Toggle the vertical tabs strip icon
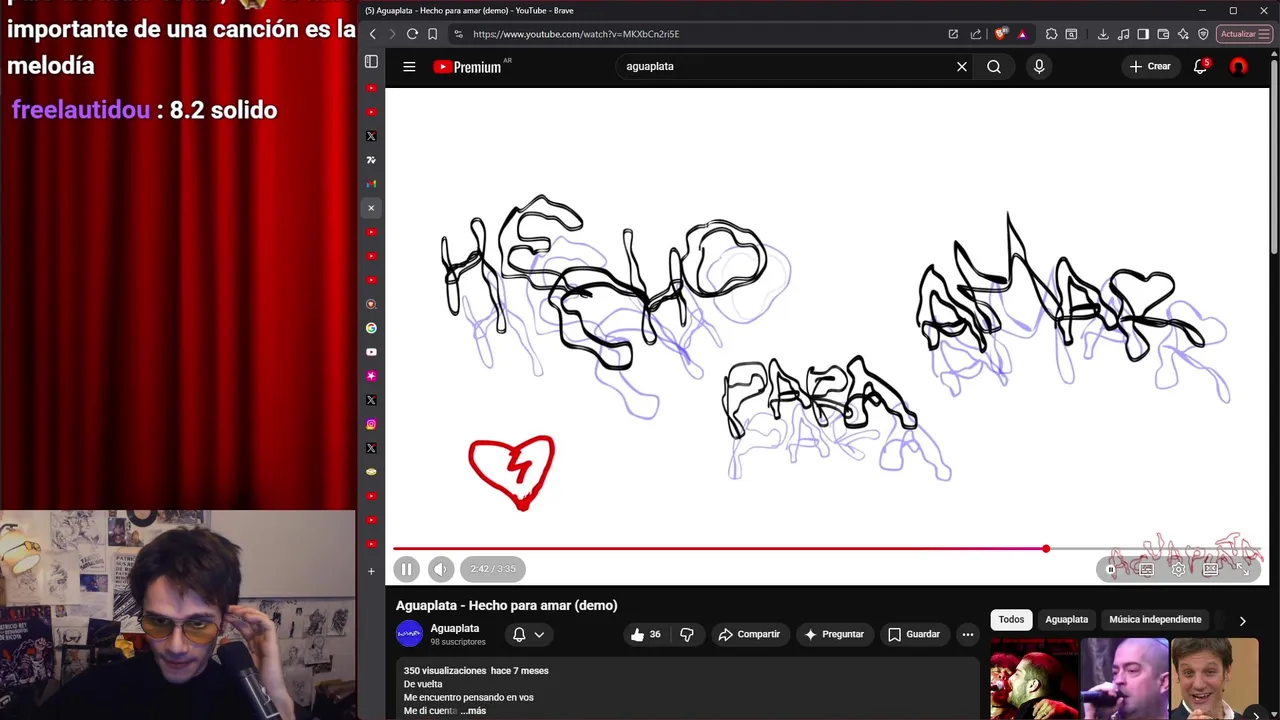1280x720 pixels. [x=371, y=62]
